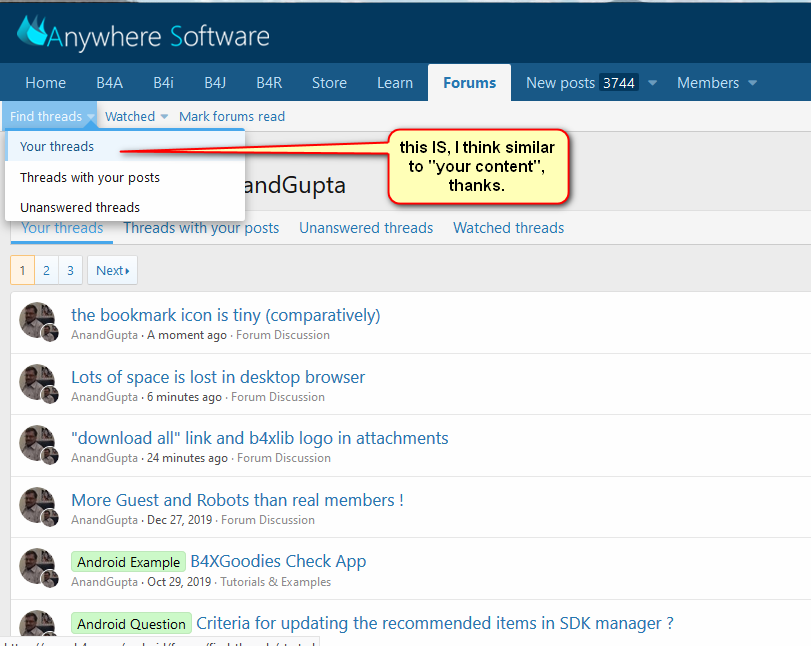
Task: Click '6 minutes ago' timestamp
Action: click(184, 397)
